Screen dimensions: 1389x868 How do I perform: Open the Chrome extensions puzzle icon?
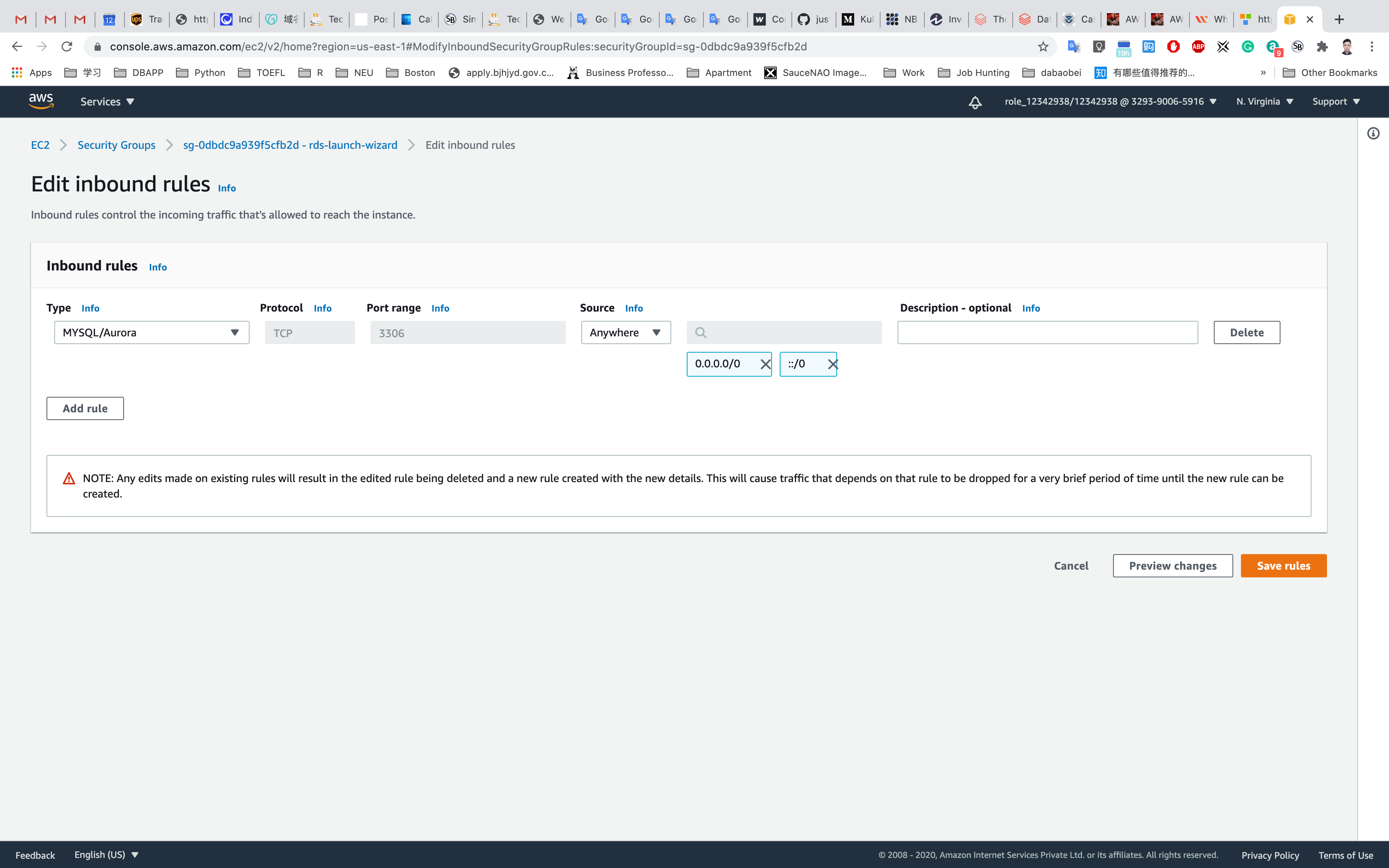point(1322,47)
